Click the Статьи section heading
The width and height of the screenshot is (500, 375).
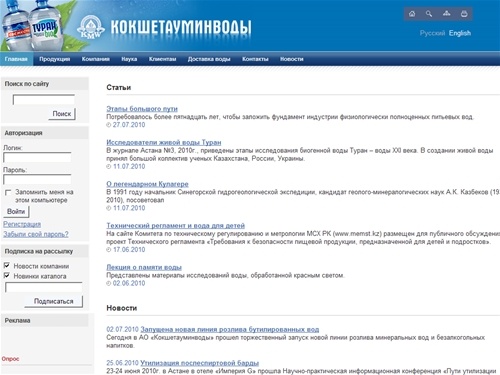[119, 87]
